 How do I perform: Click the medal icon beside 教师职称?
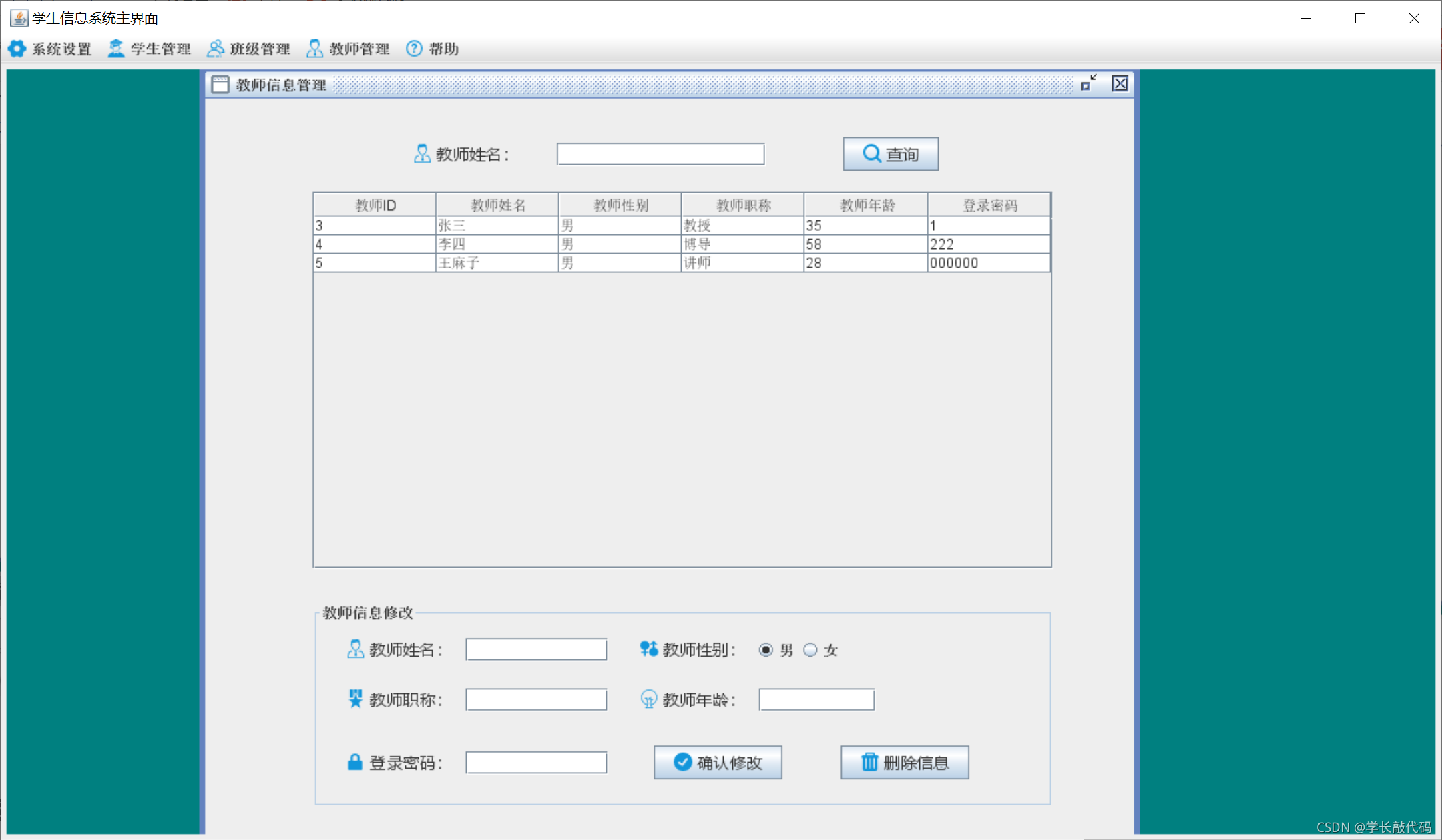pyautogui.click(x=355, y=699)
